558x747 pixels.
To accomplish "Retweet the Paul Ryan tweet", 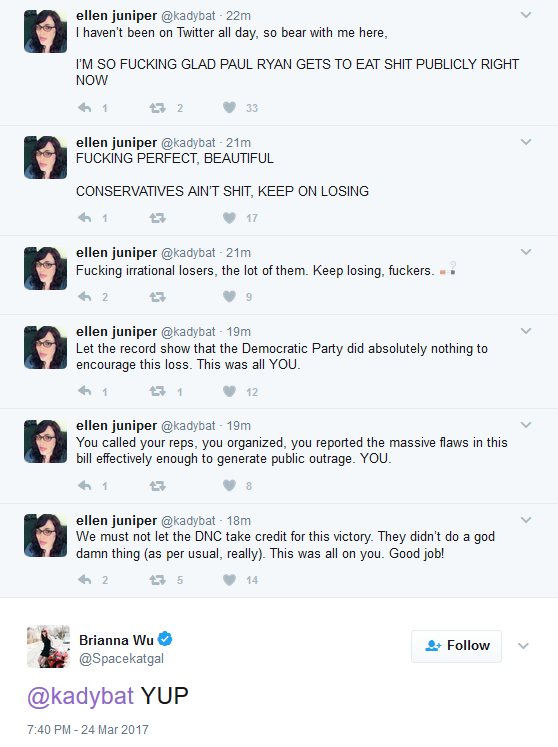I will [157, 108].
